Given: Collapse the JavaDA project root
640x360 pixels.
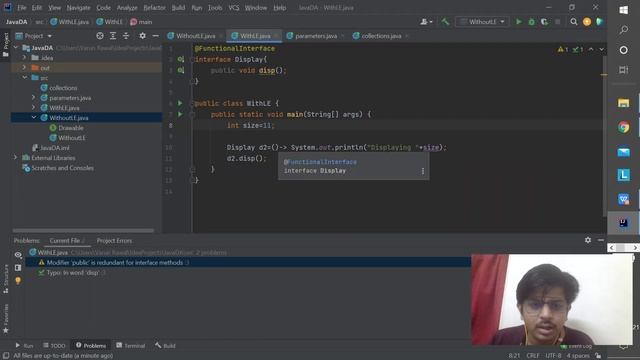Looking at the screenshot, I should (x=16, y=48).
